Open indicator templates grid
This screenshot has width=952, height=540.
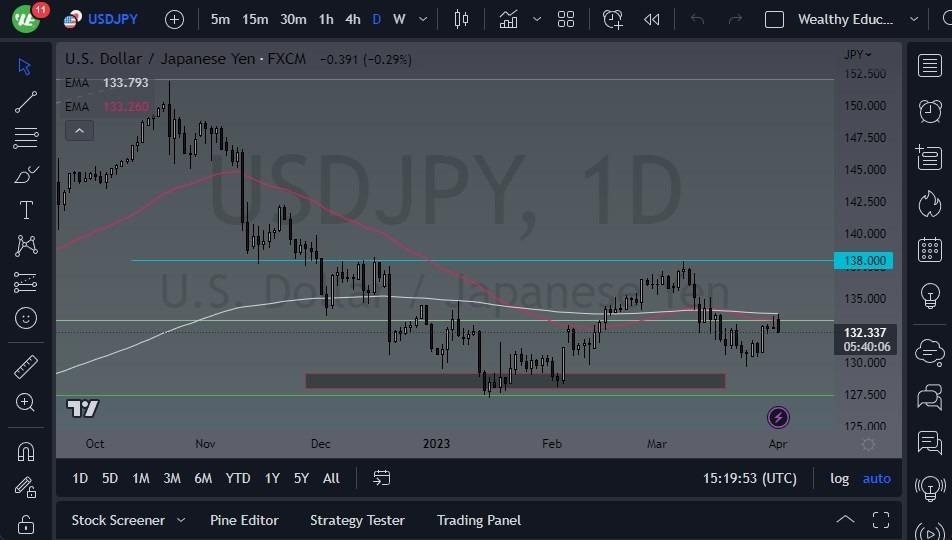566,19
